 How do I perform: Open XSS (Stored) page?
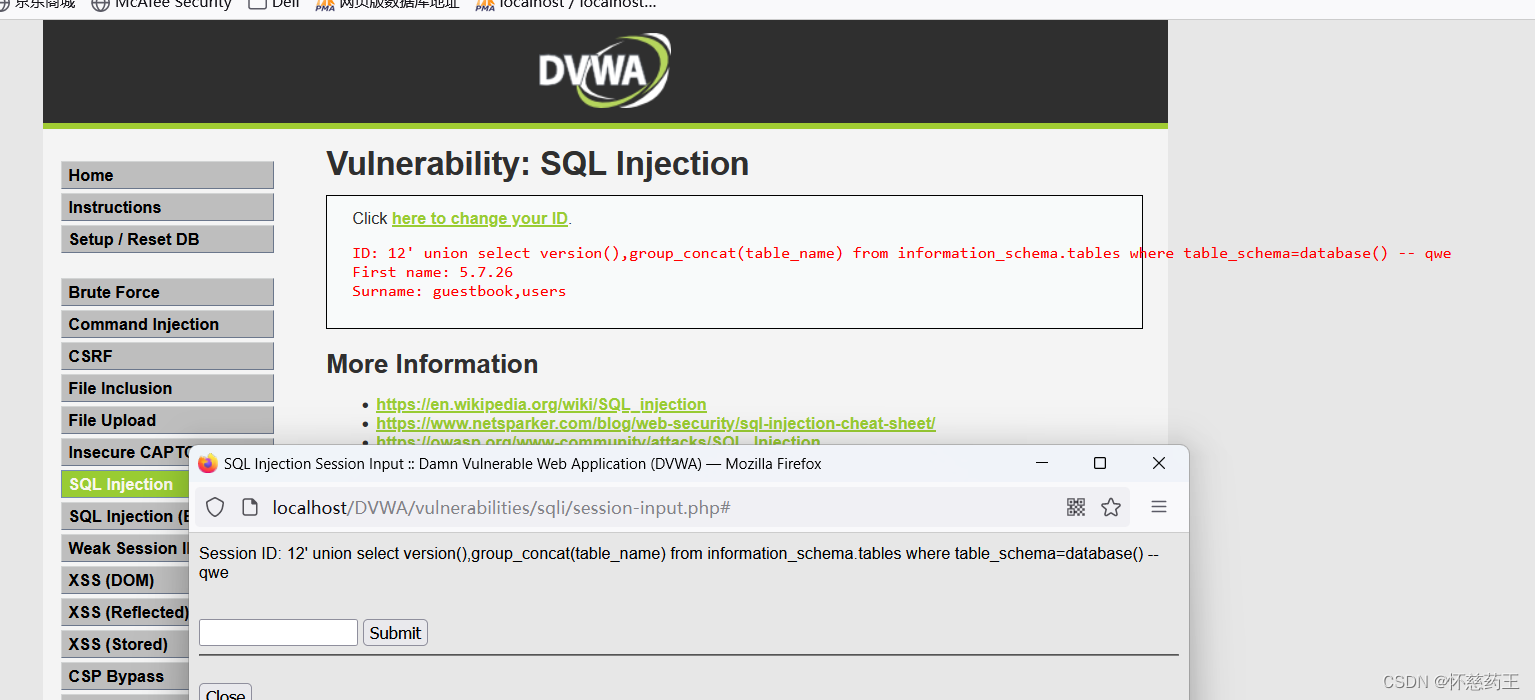point(125,644)
